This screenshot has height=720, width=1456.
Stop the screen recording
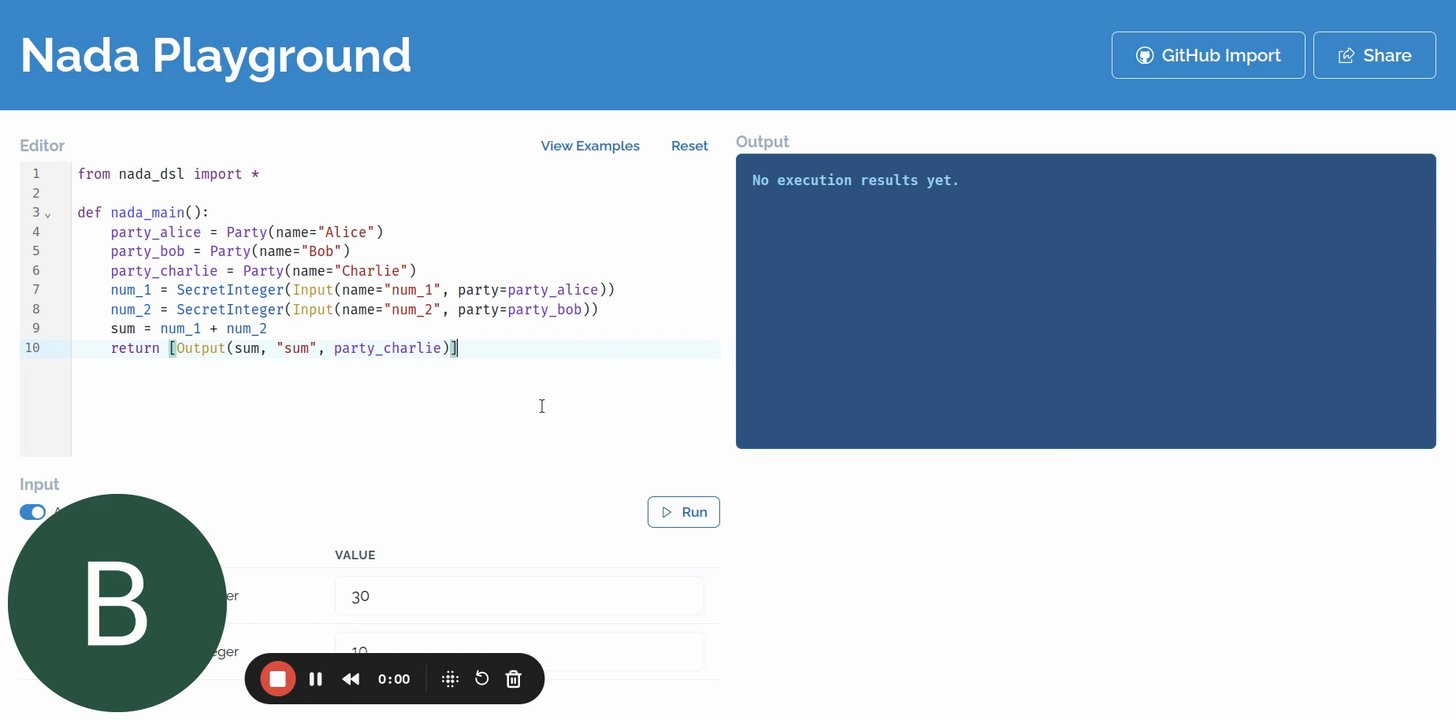pos(278,679)
